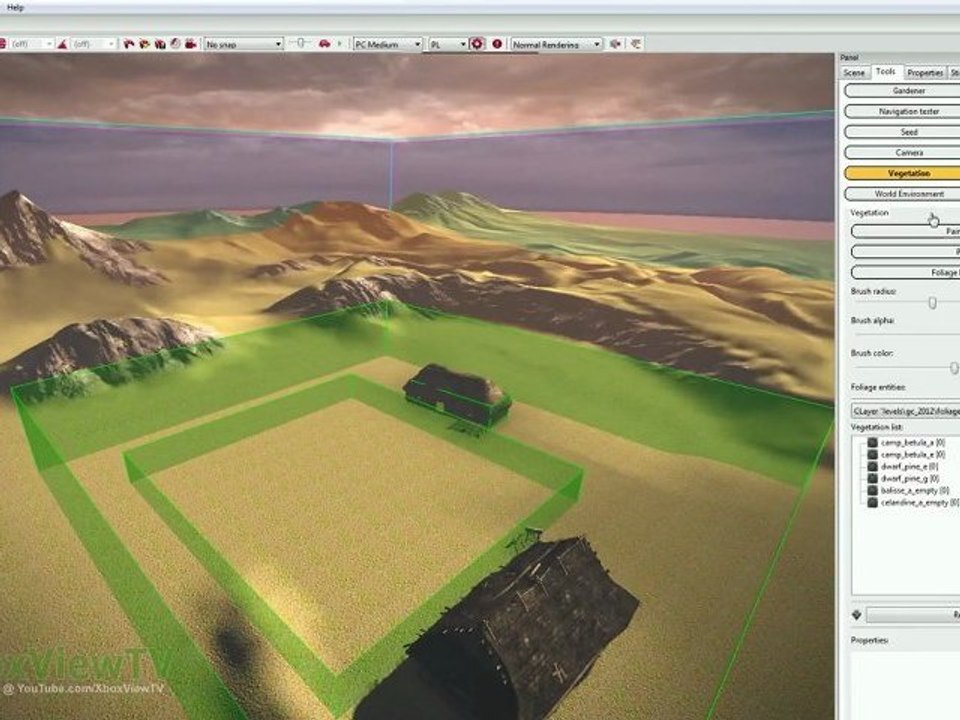Open the PC Medium quality dropdown
960x720 pixels.
coord(388,44)
